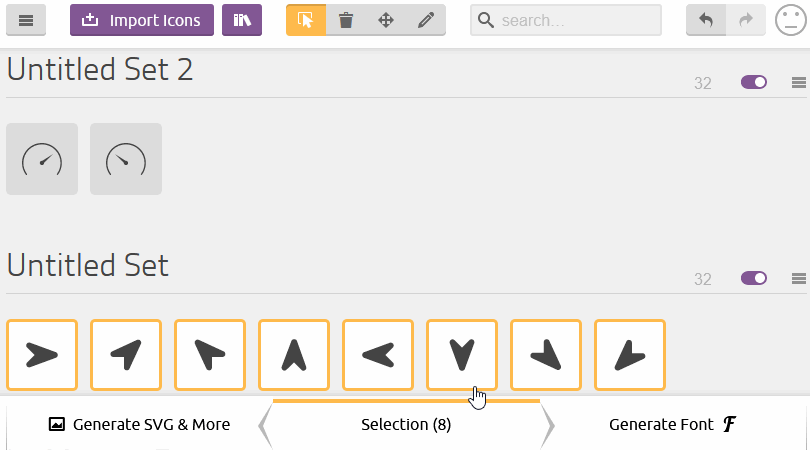Screen dimensions: 810x450
Task: Deselect the left-pointing arrow icon
Action: (x=378, y=355)
